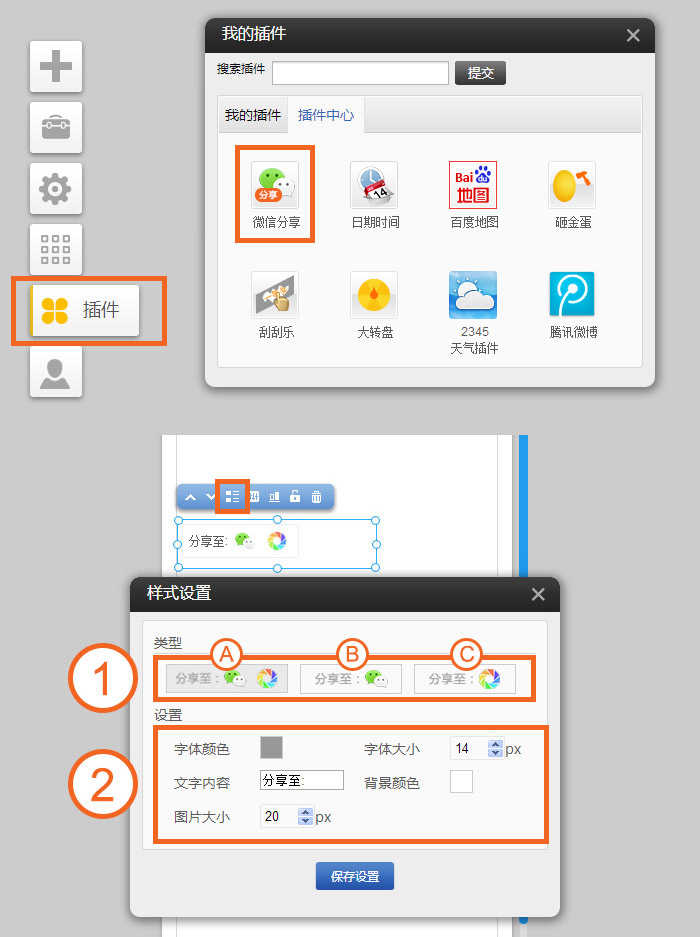This screenshot has height=937, width=700.
Task: Open the 字体颜色 gray color swatch
Action: pyautogui.click(x=271, y=748)
